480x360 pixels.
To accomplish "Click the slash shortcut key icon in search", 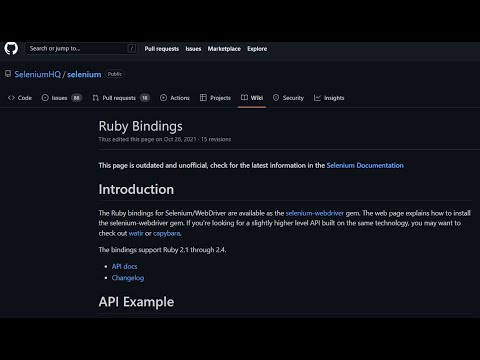I will click(132, 49).
